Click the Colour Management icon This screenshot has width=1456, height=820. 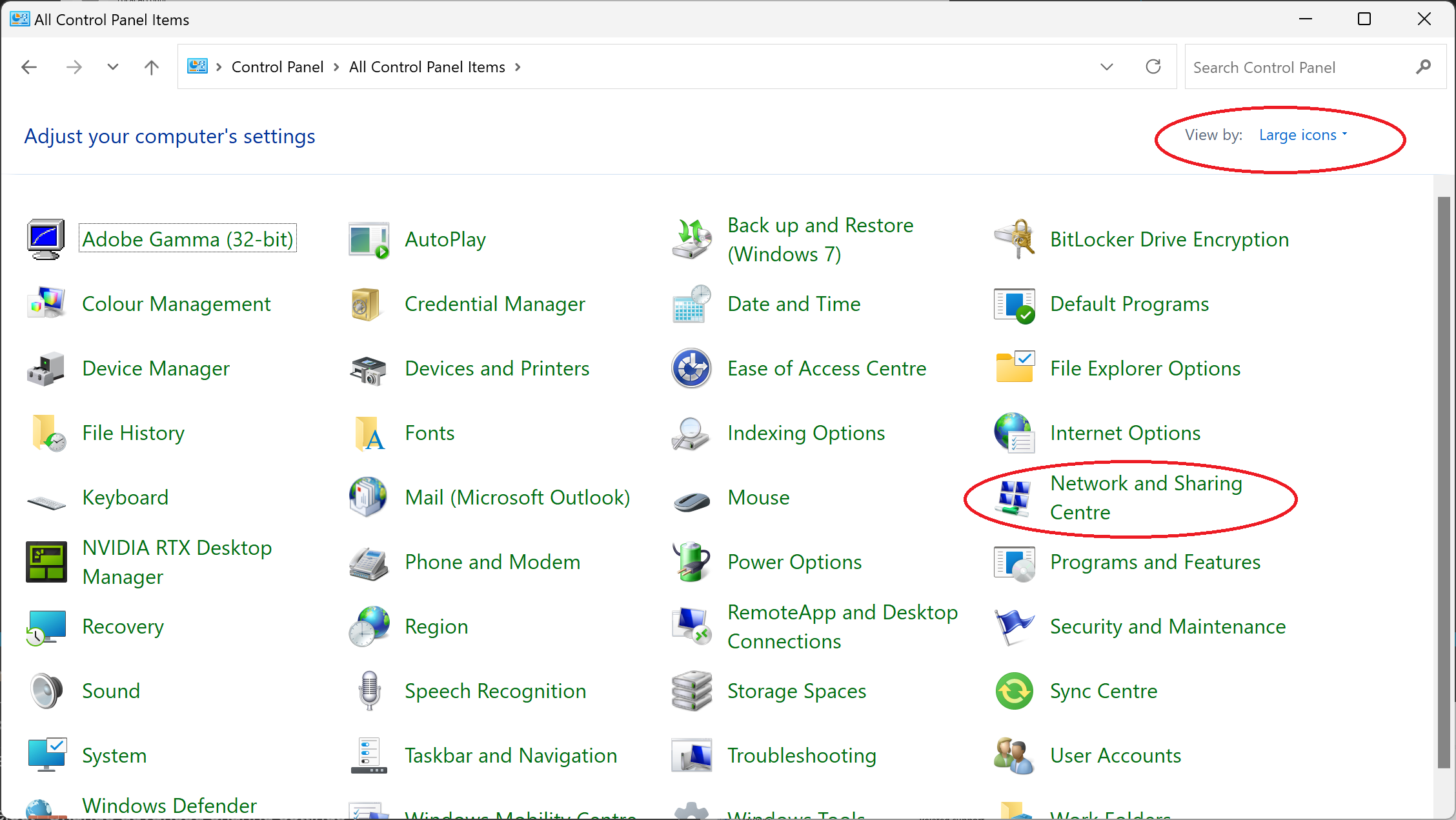coord(46,304)
